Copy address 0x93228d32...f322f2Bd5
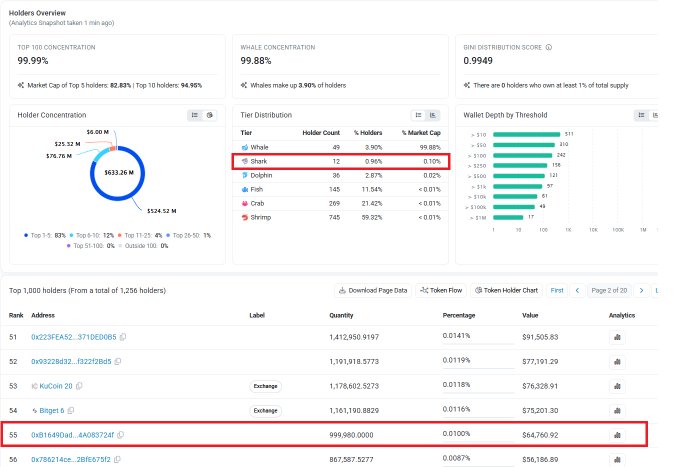680x467 pixels. (118, 361)
